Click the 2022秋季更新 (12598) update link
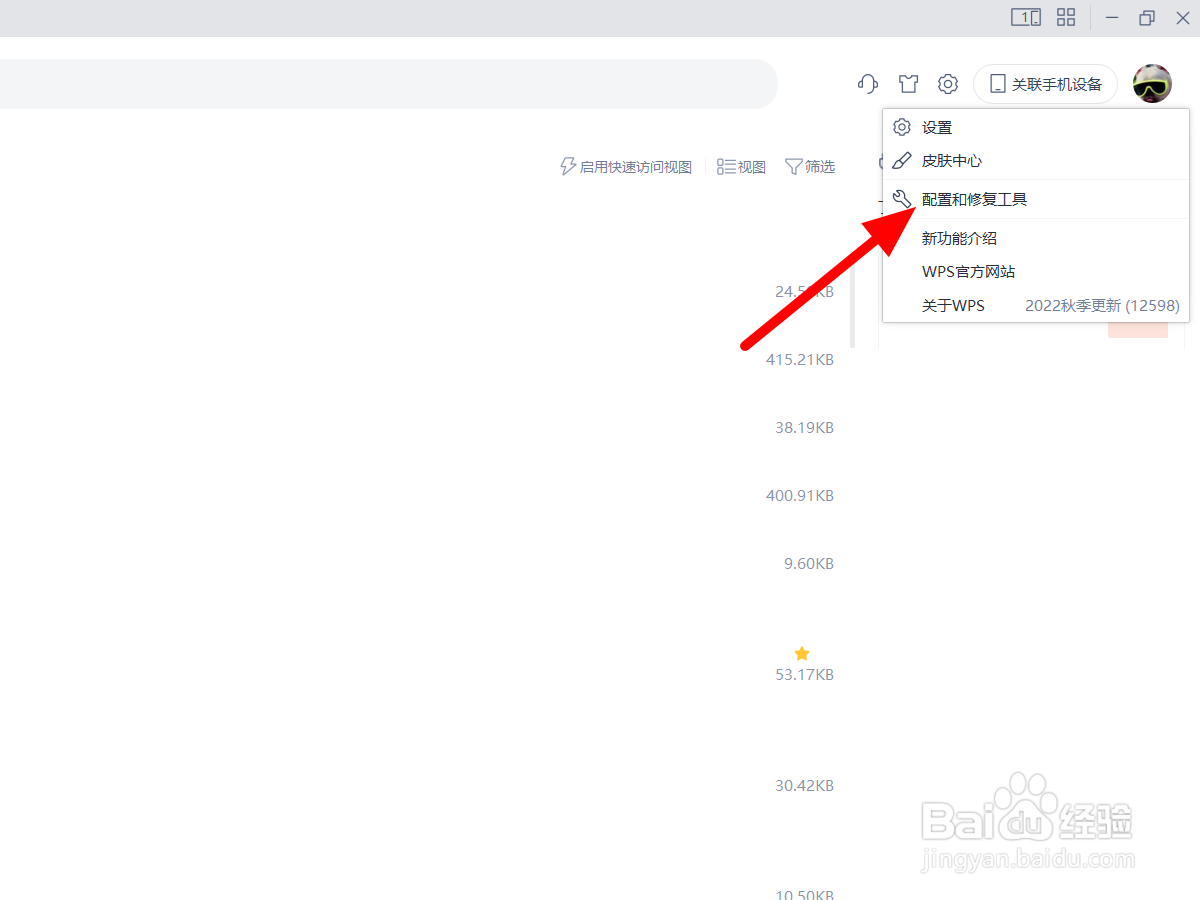 point(1100,305)
